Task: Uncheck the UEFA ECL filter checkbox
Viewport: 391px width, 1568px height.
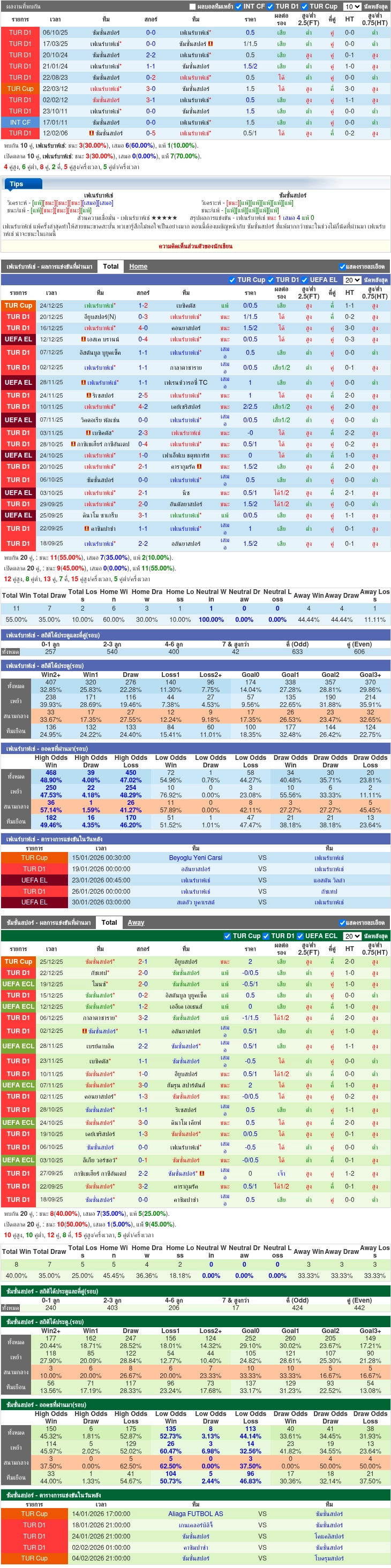Action: 299,936
